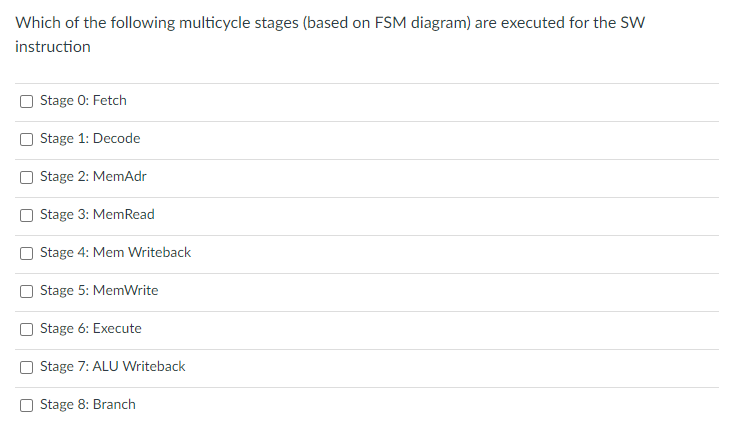This screenshot has height=434, width=735.
Task: Check the Stage 0: Fetch checkbox
Action: click(26, 101)
